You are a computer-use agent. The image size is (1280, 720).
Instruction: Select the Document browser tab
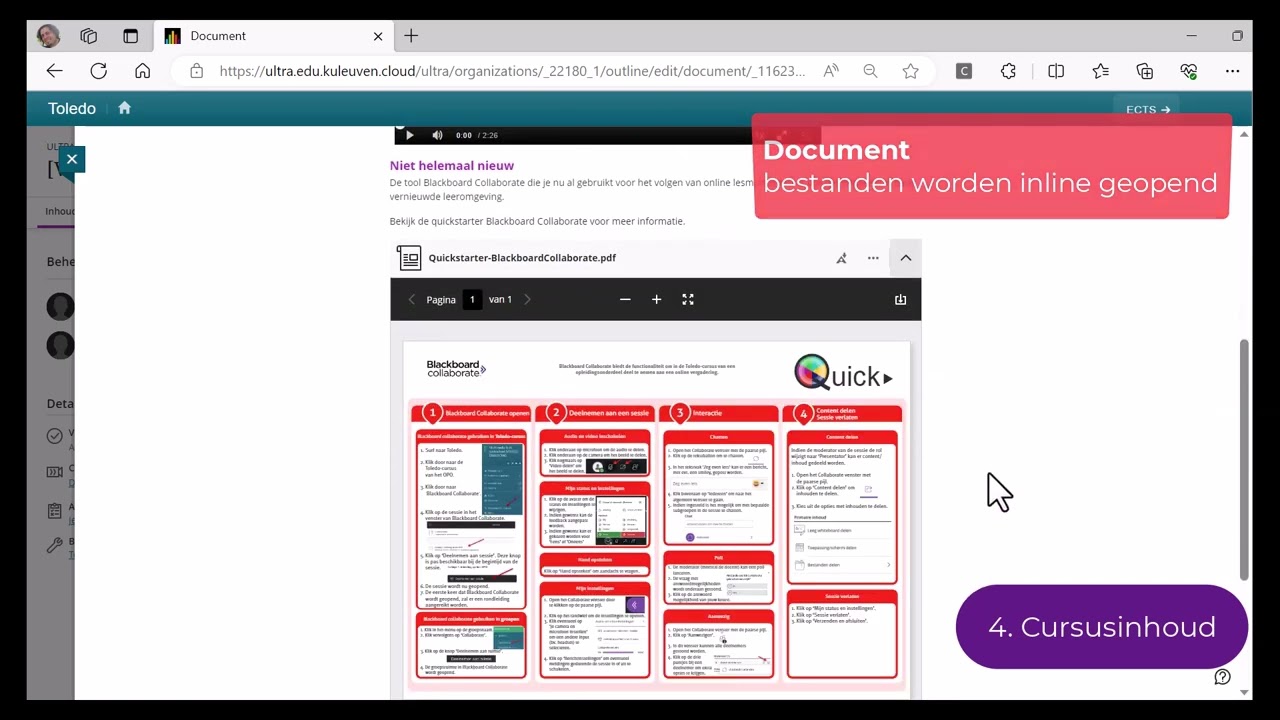(x=272, y=36)
